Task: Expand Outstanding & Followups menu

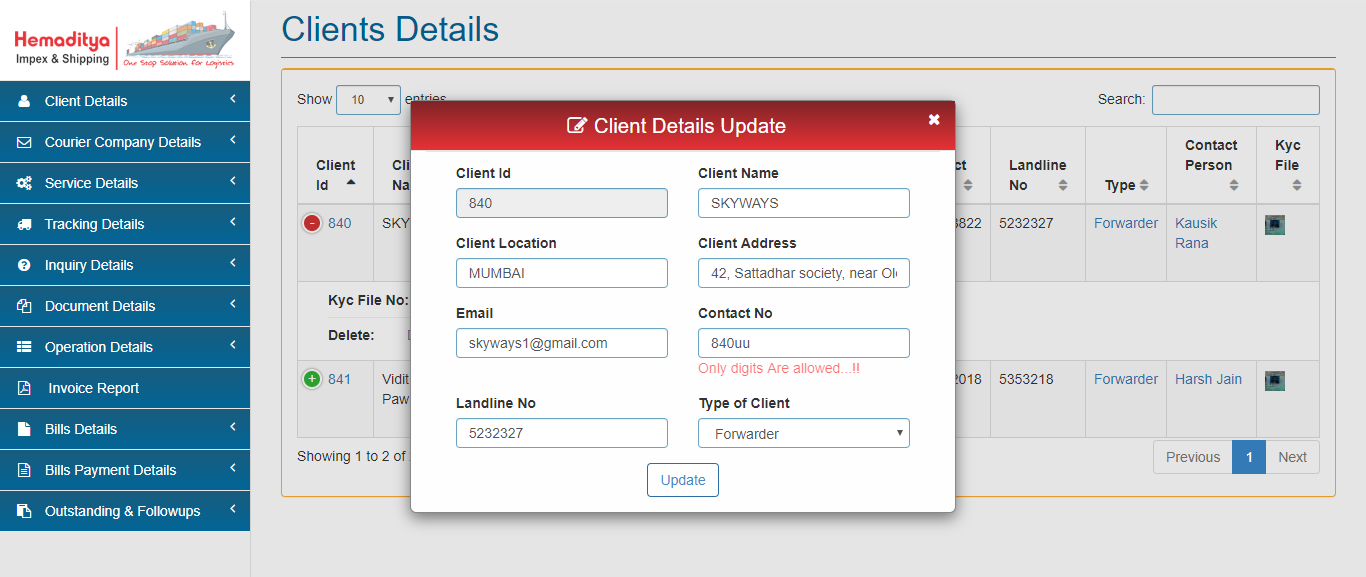Action: pos(125,511)
